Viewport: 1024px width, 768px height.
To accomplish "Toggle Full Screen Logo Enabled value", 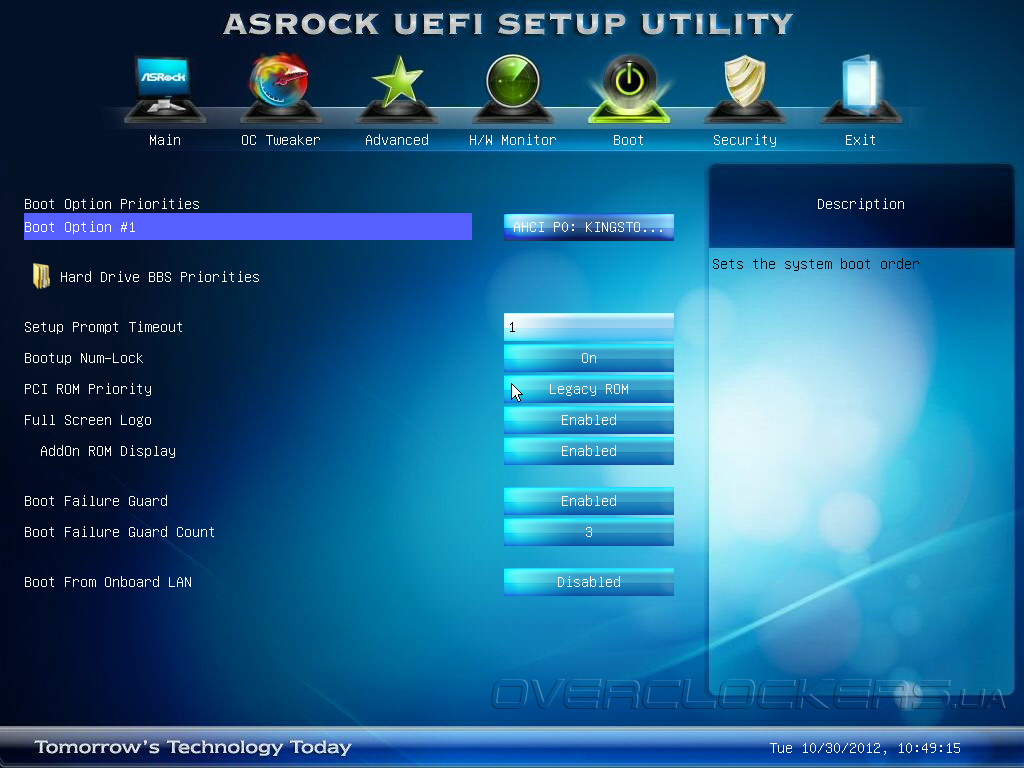I will pyautogui.click(x=588, y=420).
